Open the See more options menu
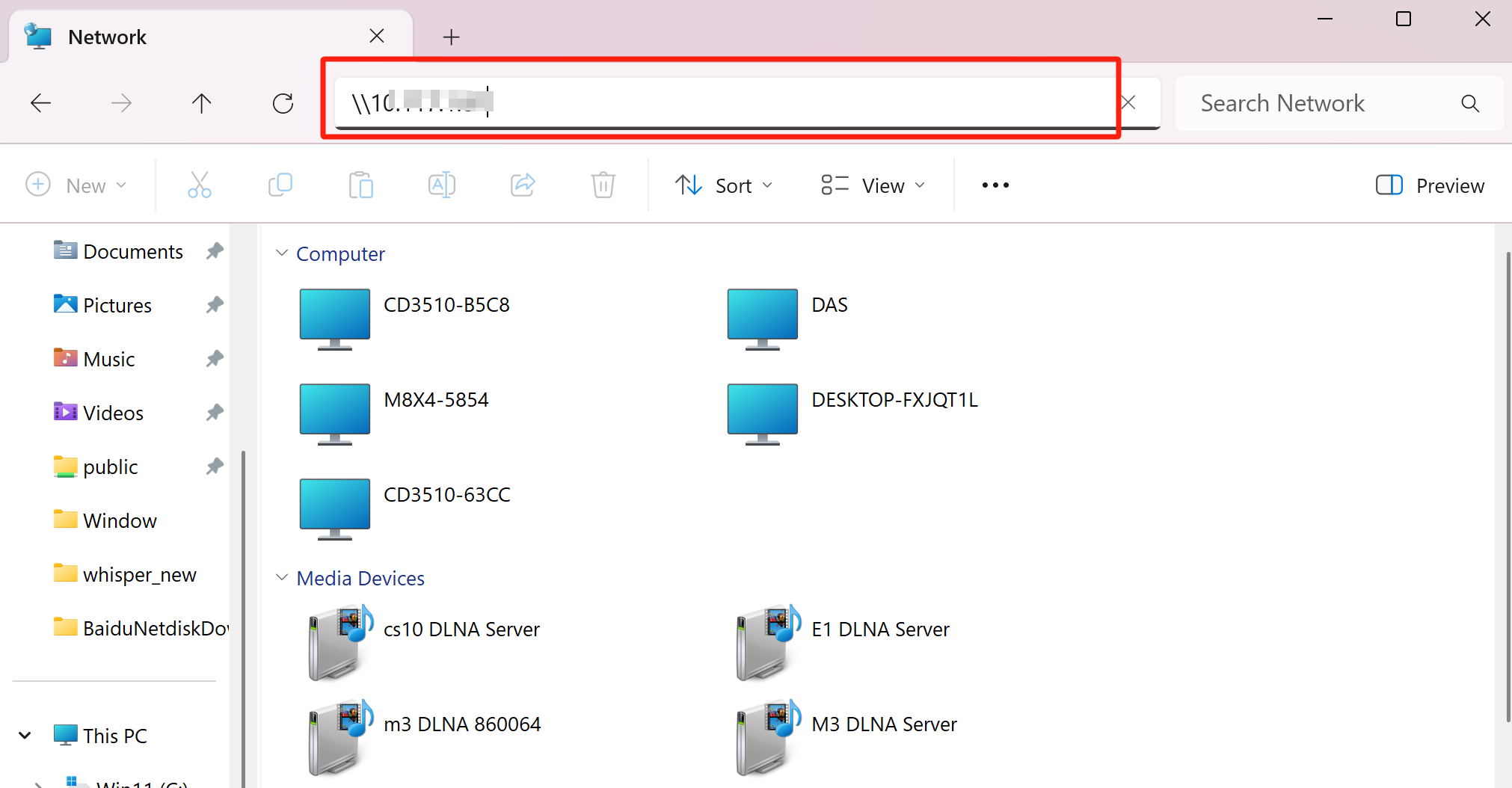This screenshot has height=788, width=1512. (995, 185)
